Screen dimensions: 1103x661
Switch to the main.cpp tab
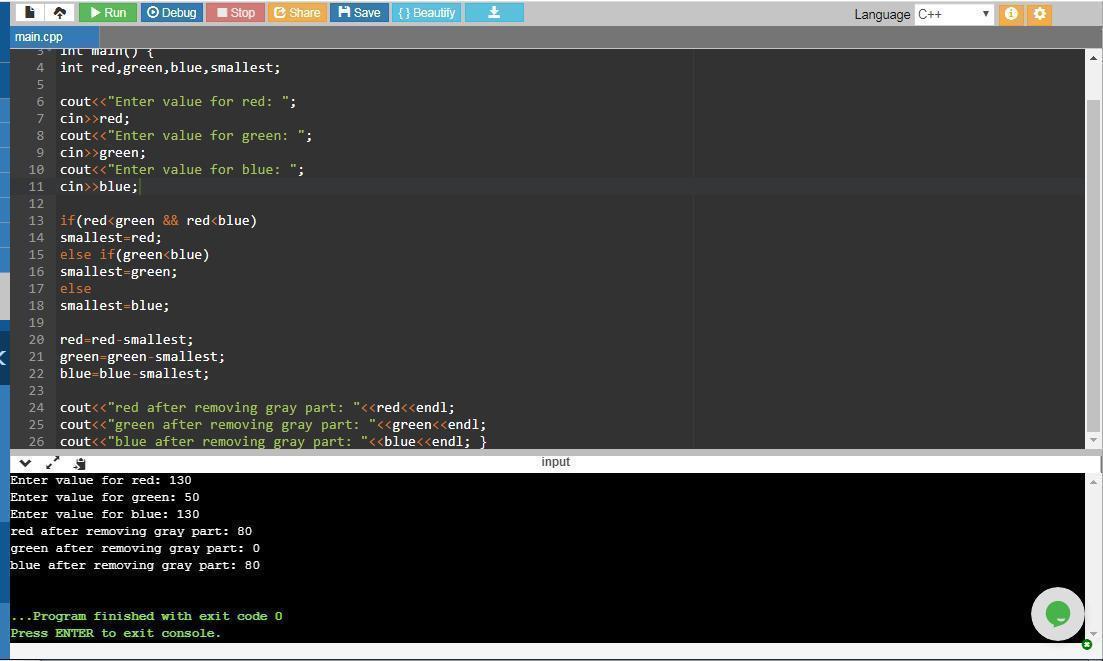(39, 37)
